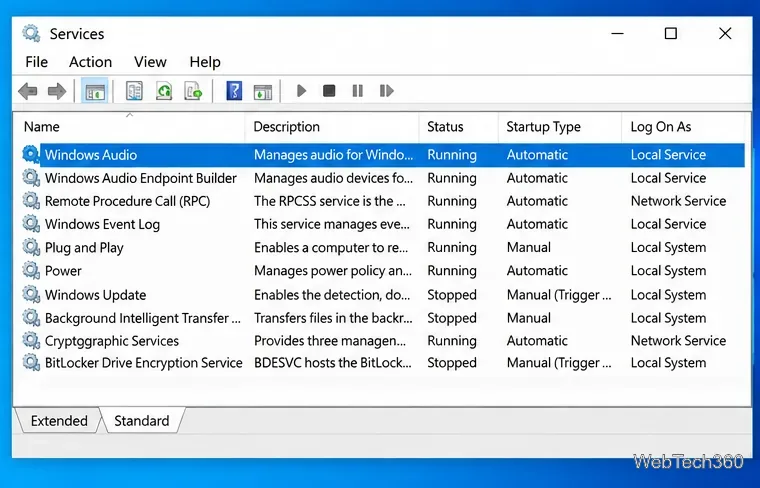Select the Plug and Play service
The height and width of the screenshot is (488, 760).
pyautogui.click(x=84, y=248)
